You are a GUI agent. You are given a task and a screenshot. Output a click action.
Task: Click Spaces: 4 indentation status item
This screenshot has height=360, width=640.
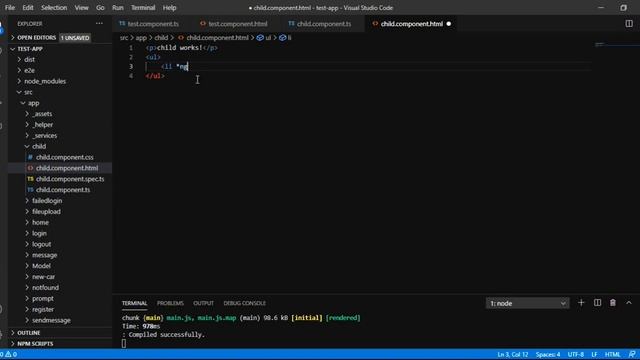tap(548, 354)
